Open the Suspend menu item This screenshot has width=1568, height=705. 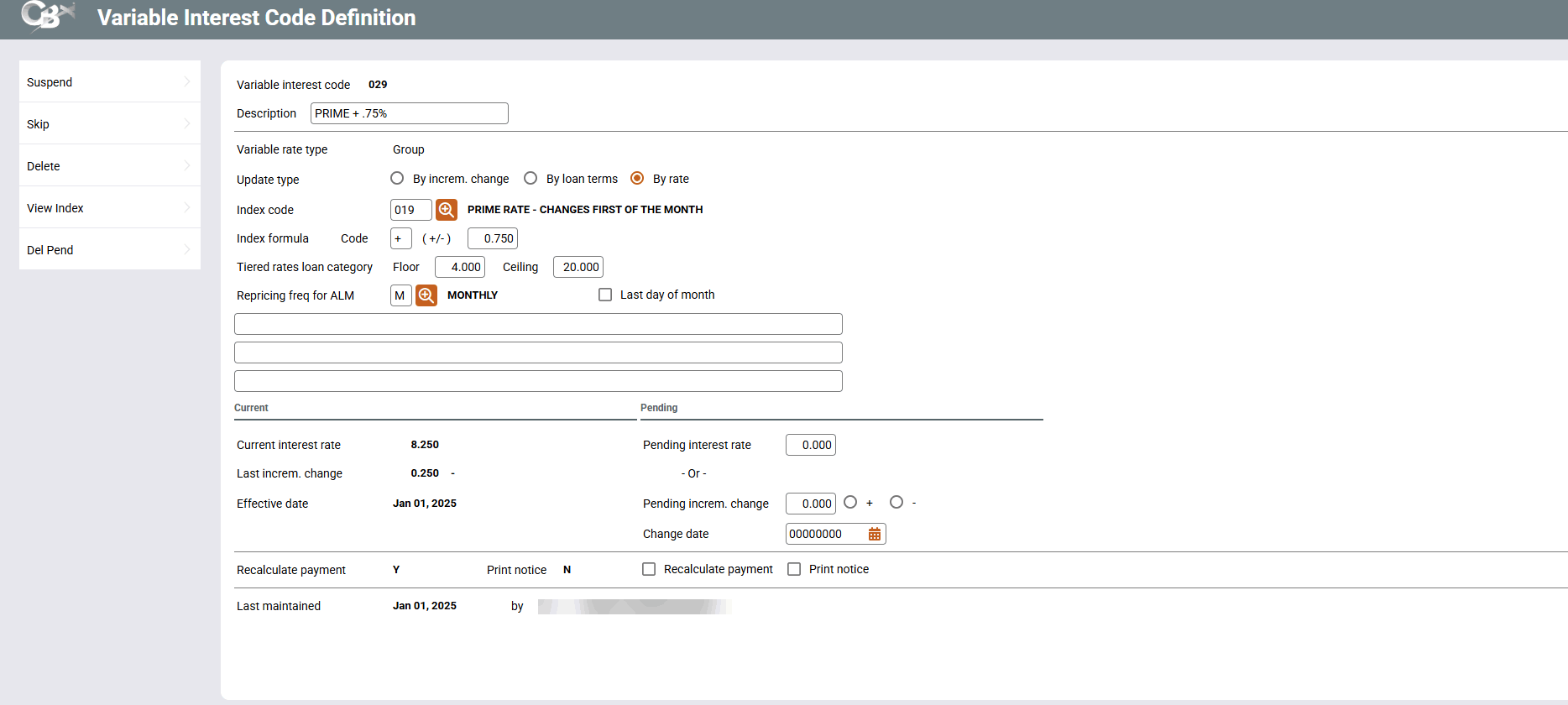click(109, 82)
